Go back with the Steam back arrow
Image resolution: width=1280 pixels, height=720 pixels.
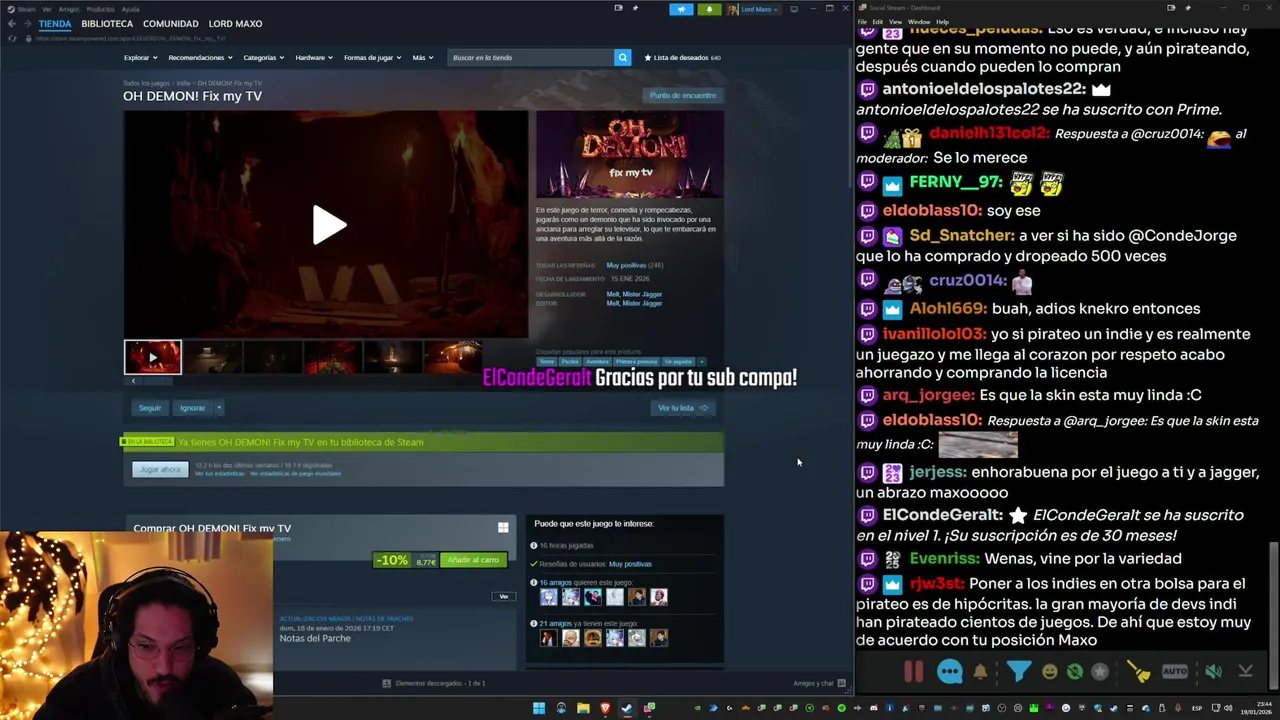[11, 24]
